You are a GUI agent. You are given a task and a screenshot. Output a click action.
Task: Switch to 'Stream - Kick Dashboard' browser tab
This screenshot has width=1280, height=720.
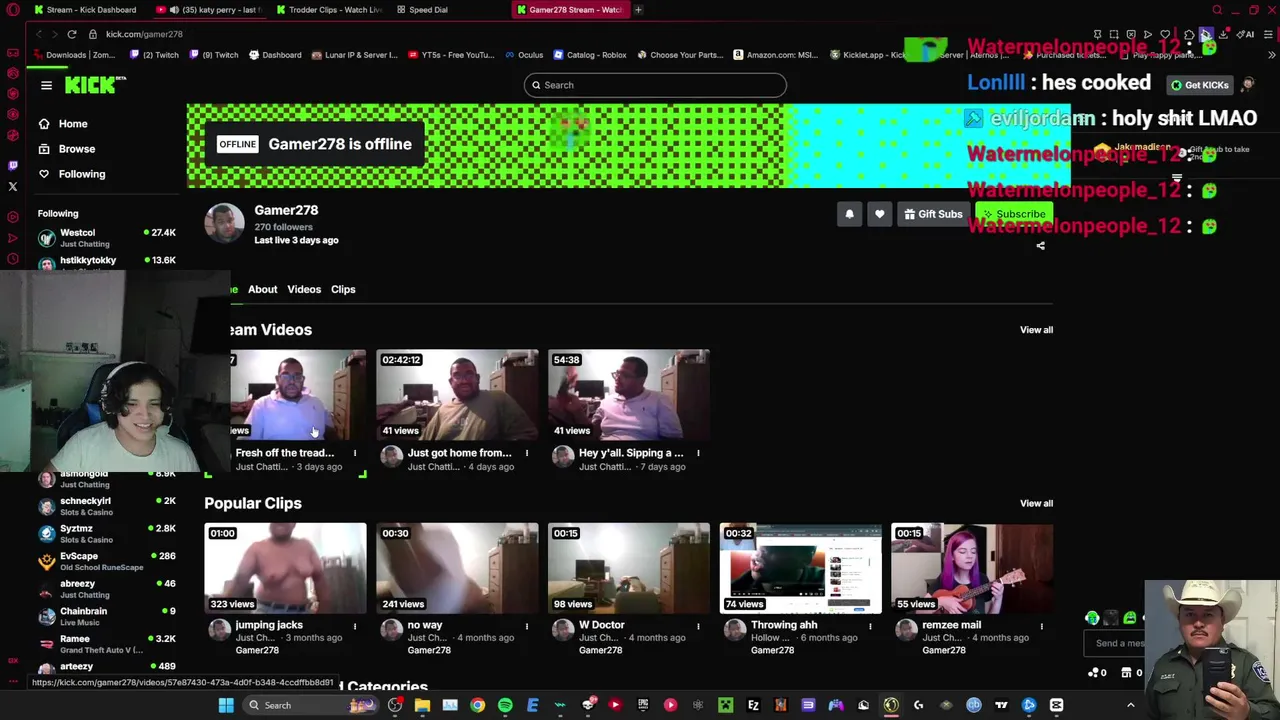pos(86,10)
